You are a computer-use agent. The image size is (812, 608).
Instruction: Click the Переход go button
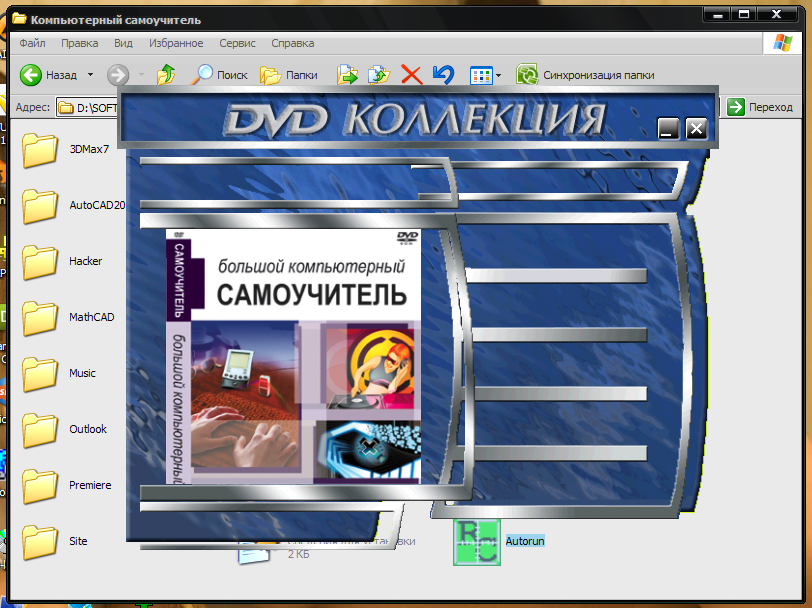760,107
